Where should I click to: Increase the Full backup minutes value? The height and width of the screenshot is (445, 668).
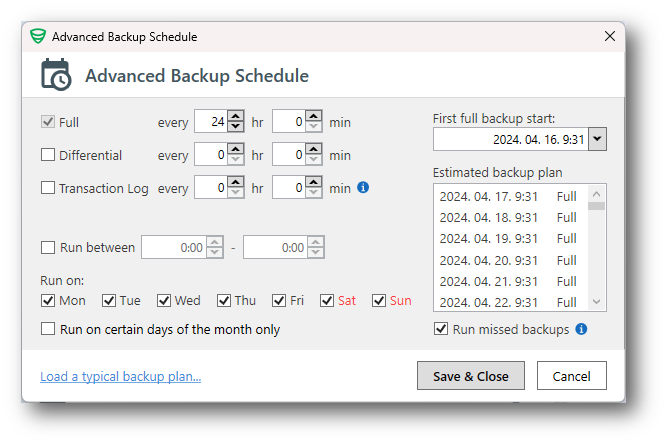pyautogui.click(x=313, y=117)
